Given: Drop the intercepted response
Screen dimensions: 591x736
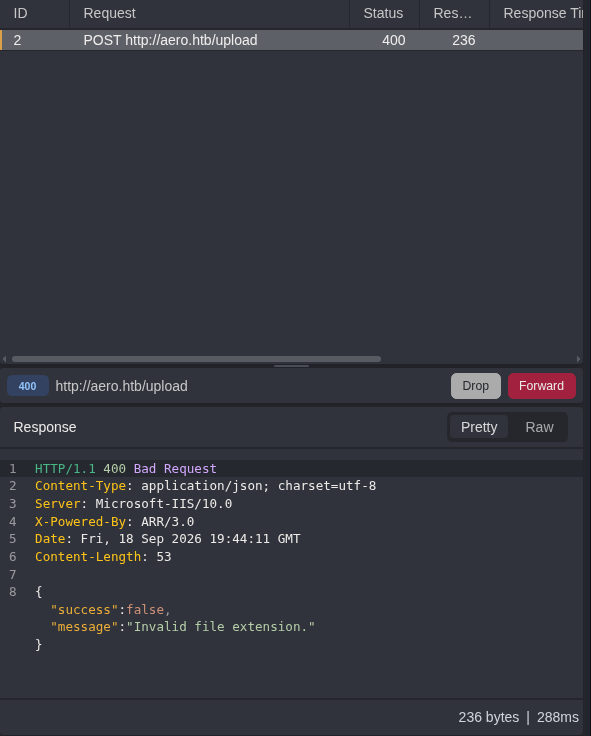Looking at the screenshot, I should 476,386.
